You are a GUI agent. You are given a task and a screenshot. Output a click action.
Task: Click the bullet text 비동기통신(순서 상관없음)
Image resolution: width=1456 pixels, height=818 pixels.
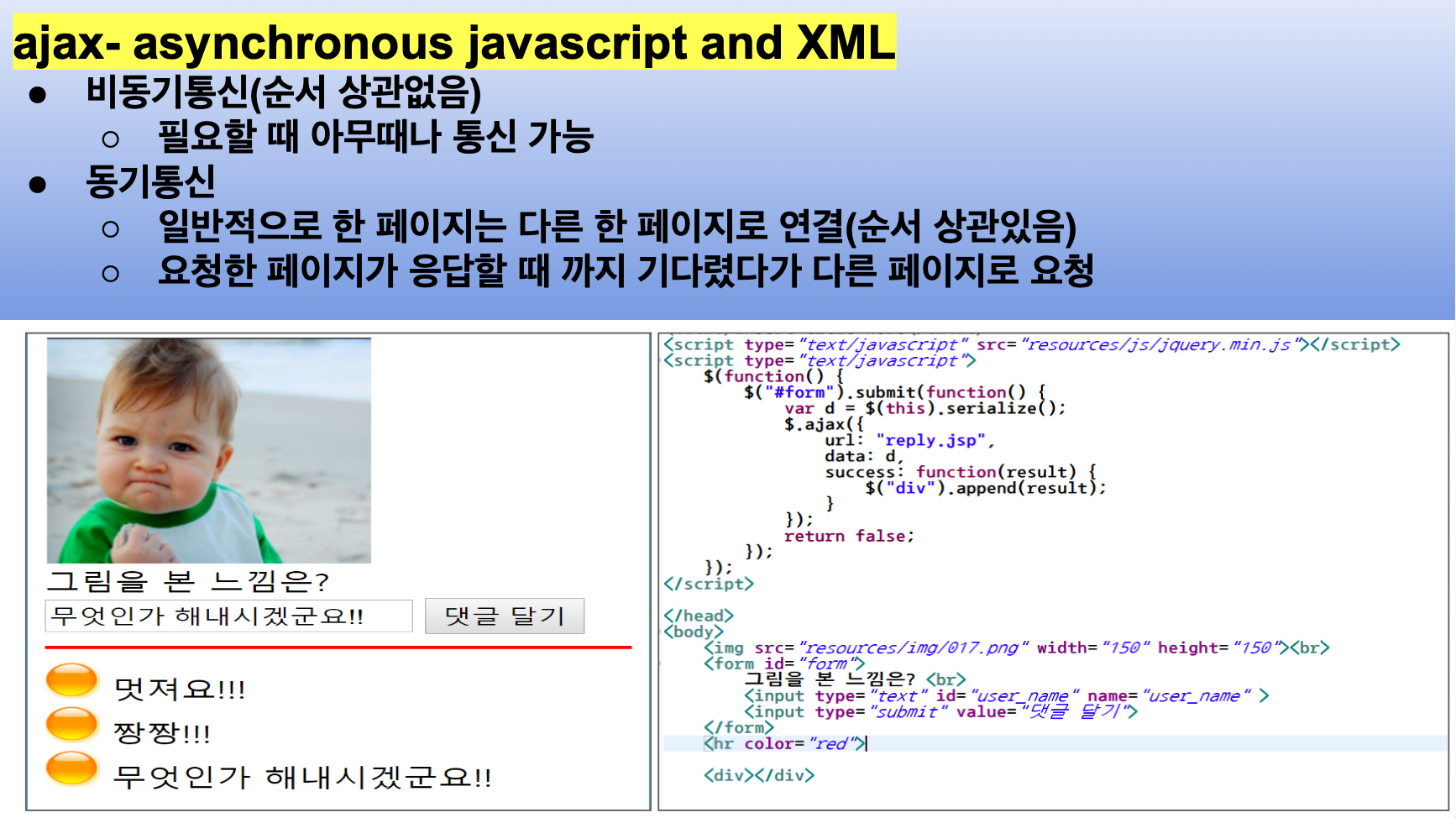click(283, 92)
